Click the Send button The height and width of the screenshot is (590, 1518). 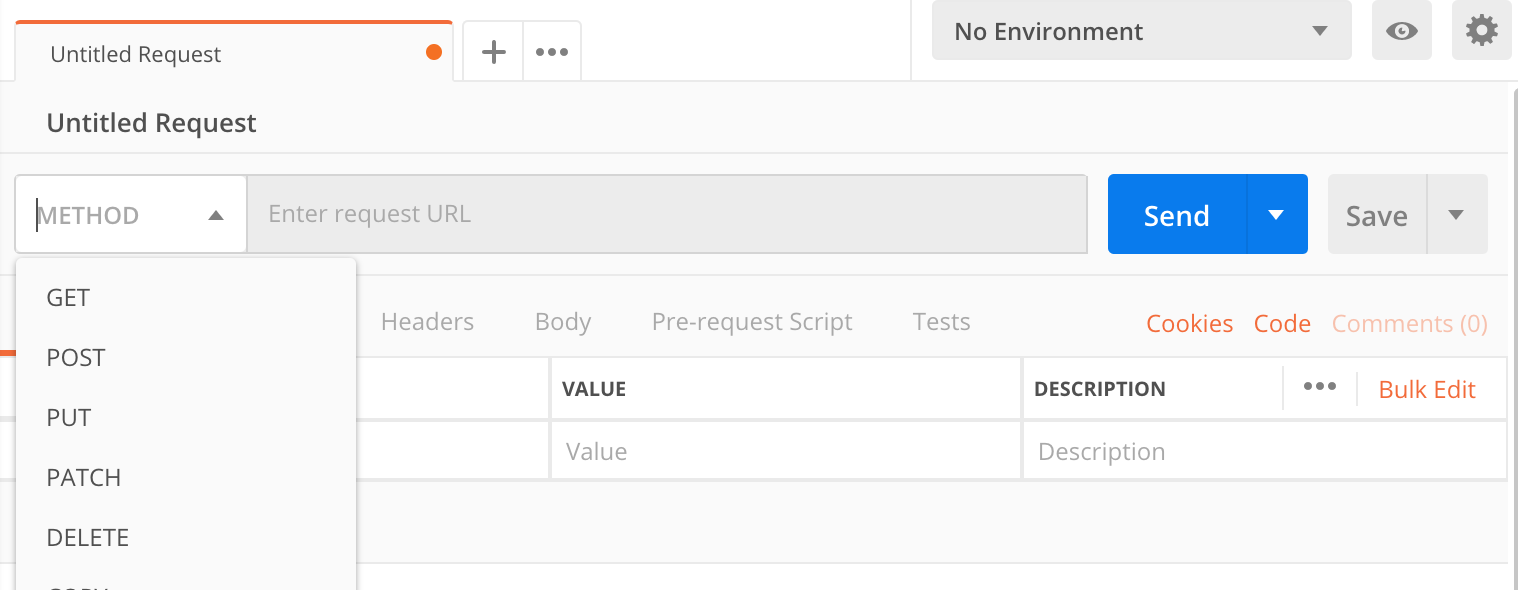pyautogui.click(x=1176, y=214)
